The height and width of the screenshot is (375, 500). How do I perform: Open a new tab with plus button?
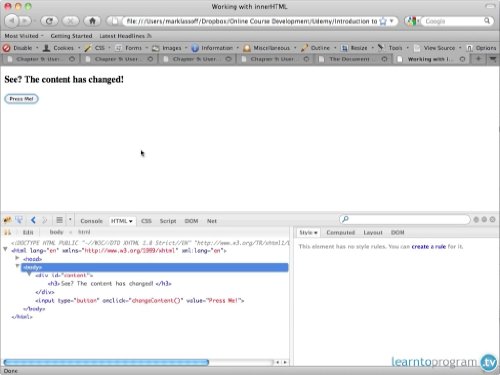tap(478, 59)
